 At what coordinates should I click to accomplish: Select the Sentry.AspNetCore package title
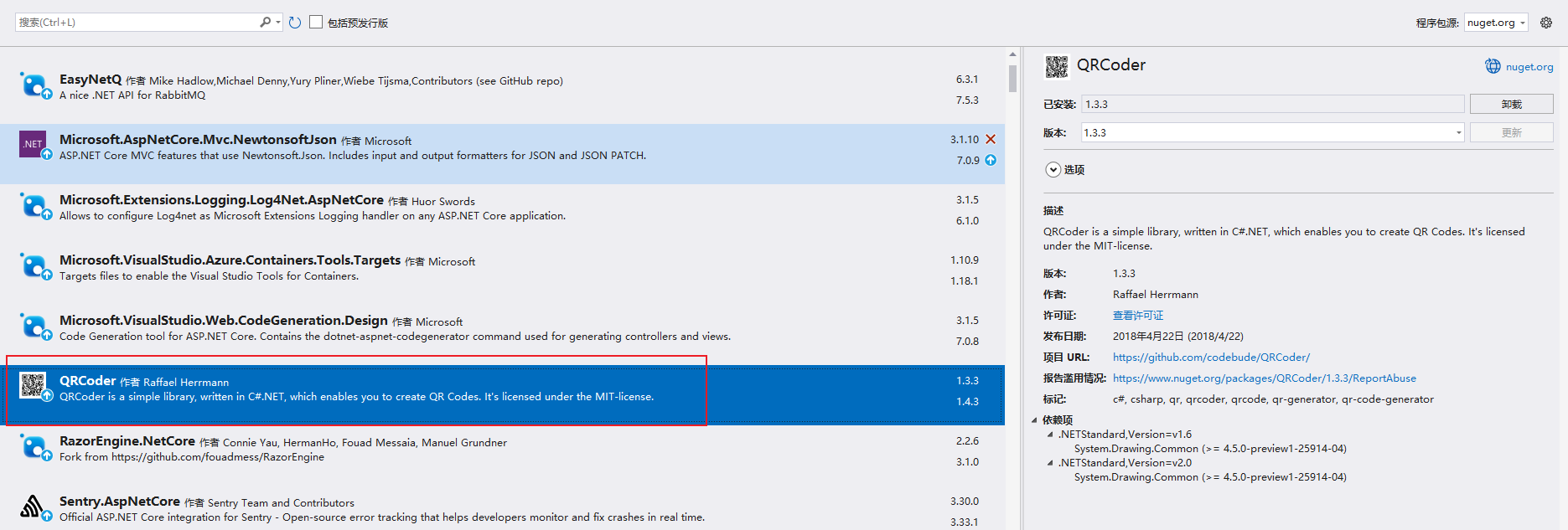point(120,502)
